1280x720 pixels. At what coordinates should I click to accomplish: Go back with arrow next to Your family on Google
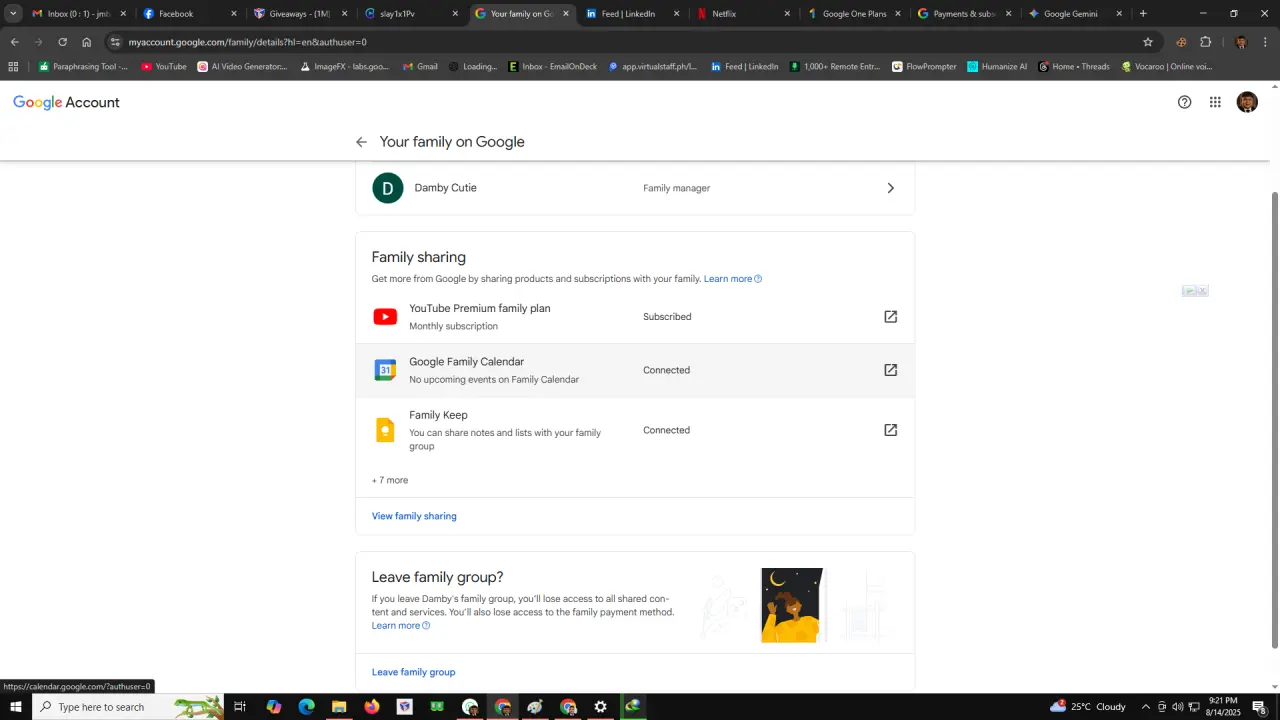pos(361,142)
